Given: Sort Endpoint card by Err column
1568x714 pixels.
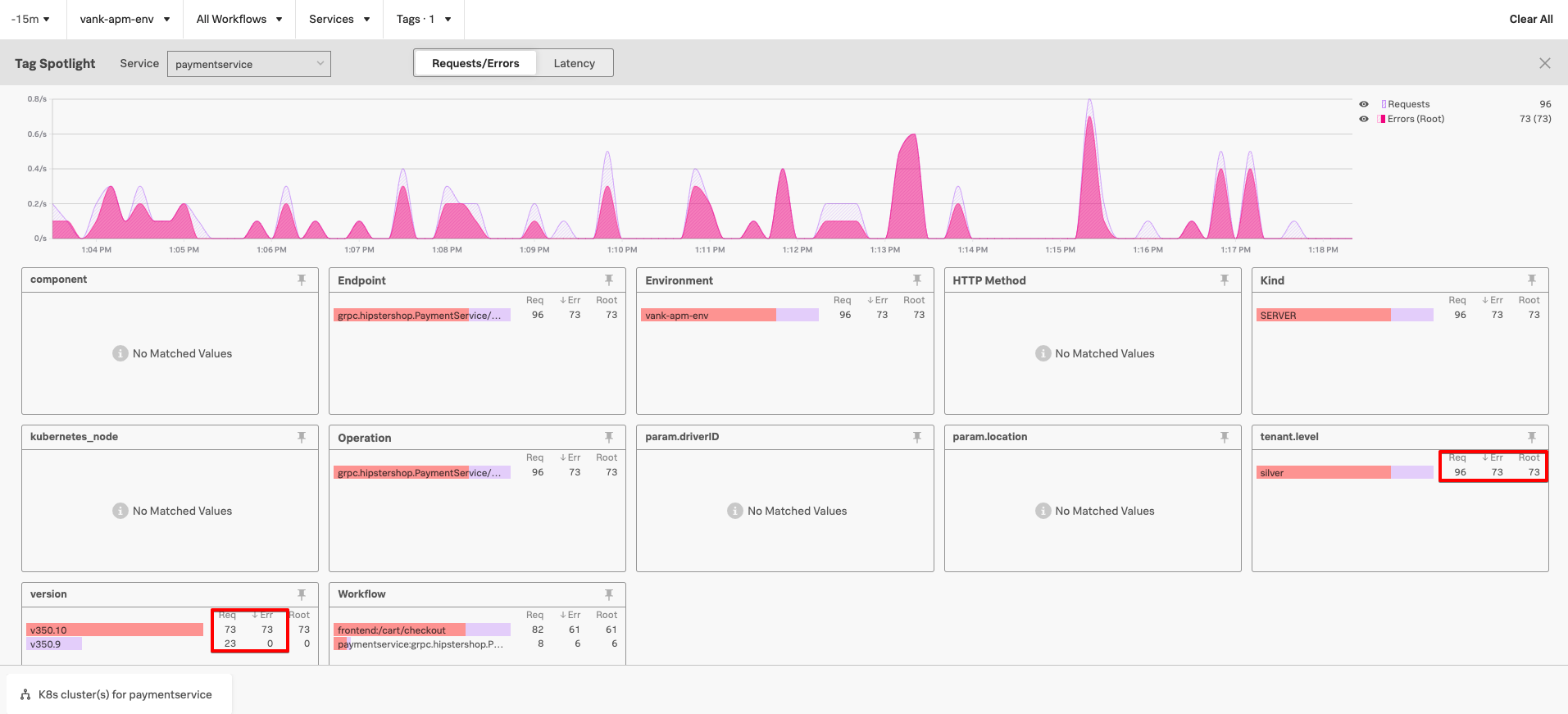Looking at the screenshot, I should pos(570,300).
